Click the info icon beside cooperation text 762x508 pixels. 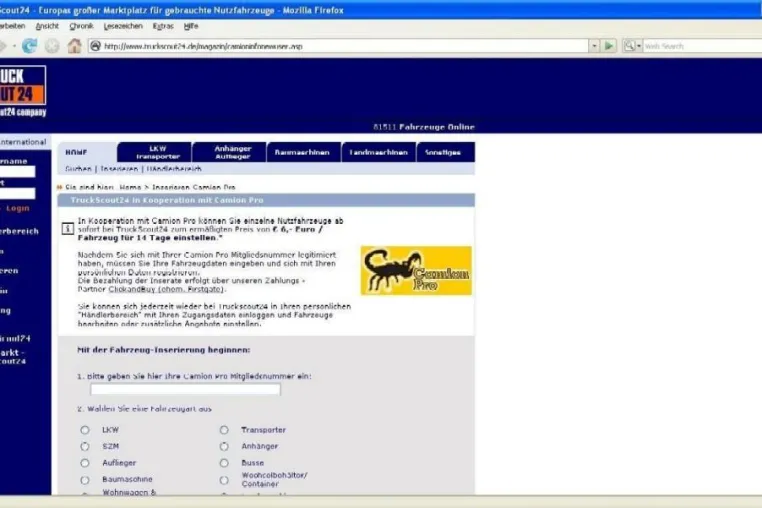(x=68, y=228)
